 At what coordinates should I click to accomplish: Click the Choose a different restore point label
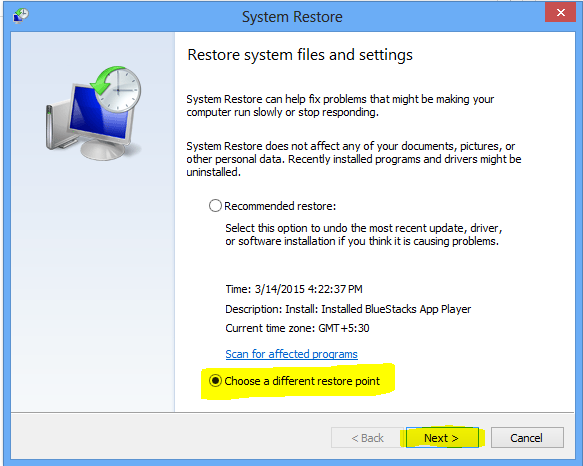tap(302, 381)
